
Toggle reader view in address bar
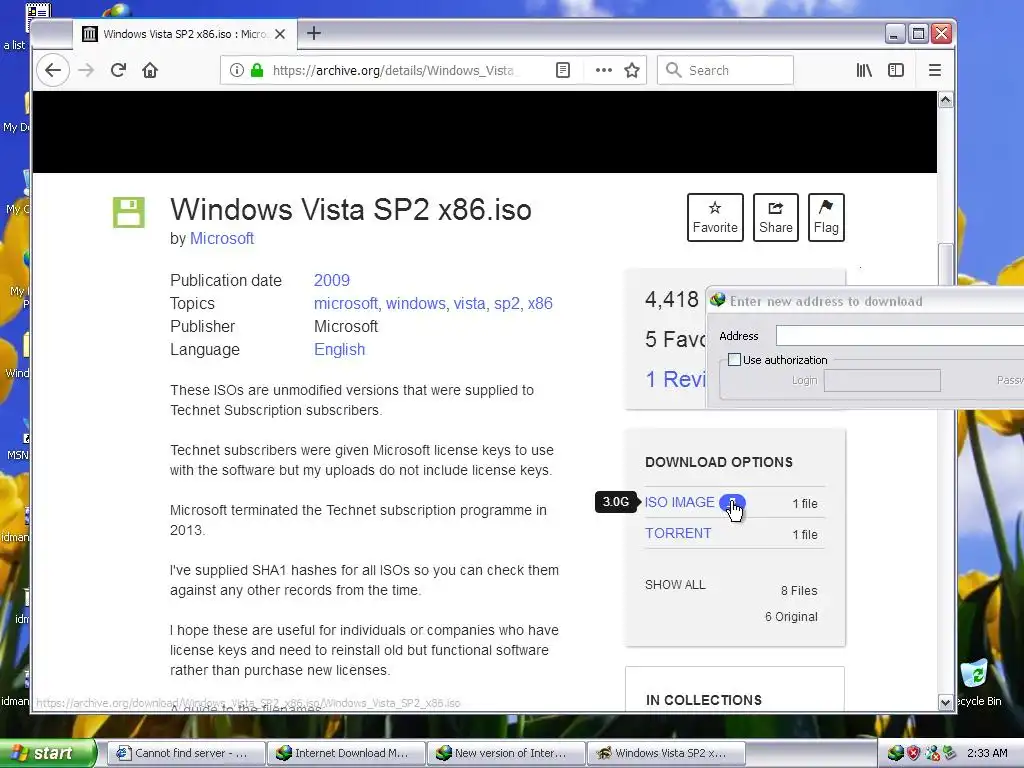(563, 70)
